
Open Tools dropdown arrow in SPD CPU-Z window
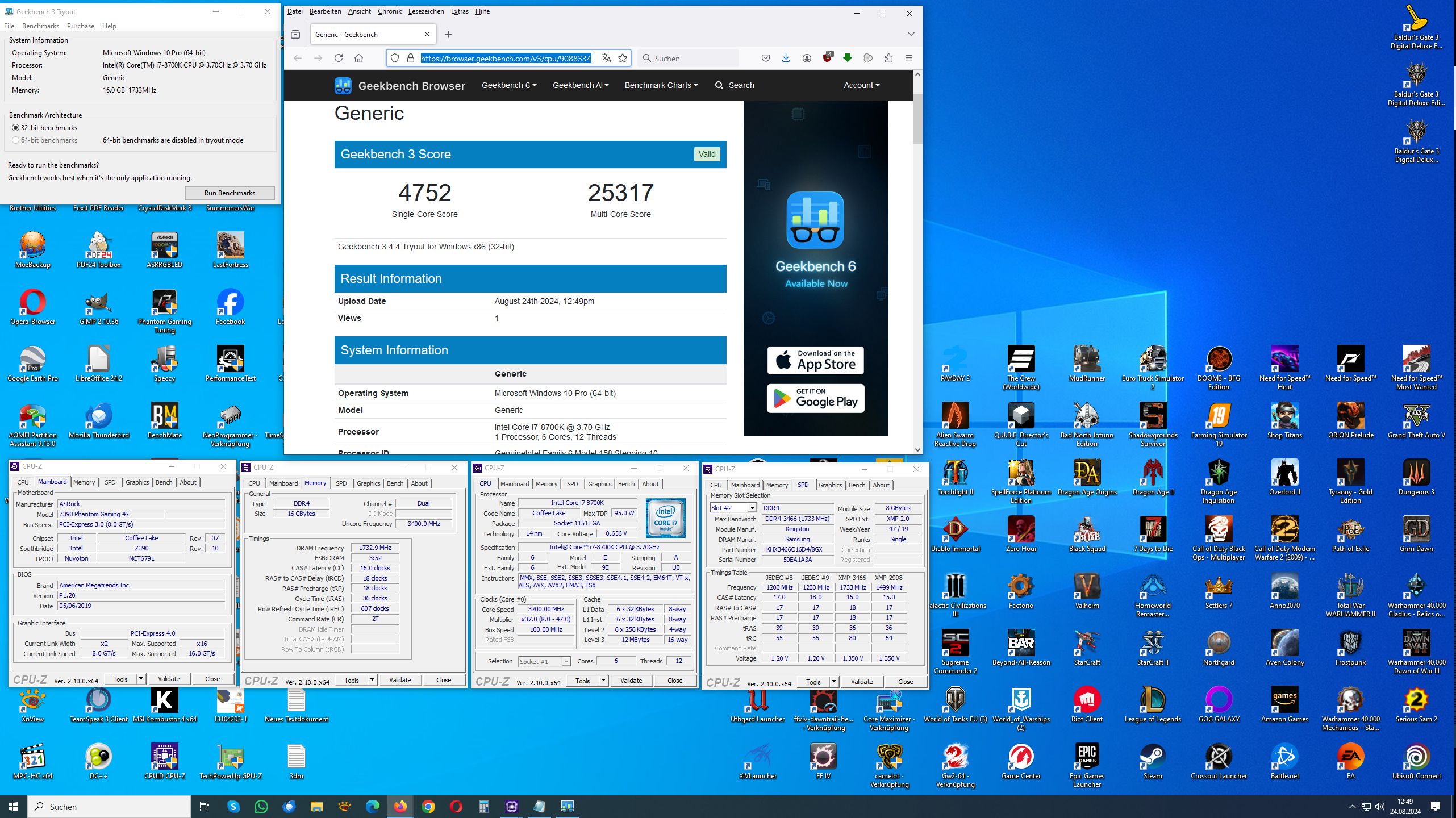(834, 682)
